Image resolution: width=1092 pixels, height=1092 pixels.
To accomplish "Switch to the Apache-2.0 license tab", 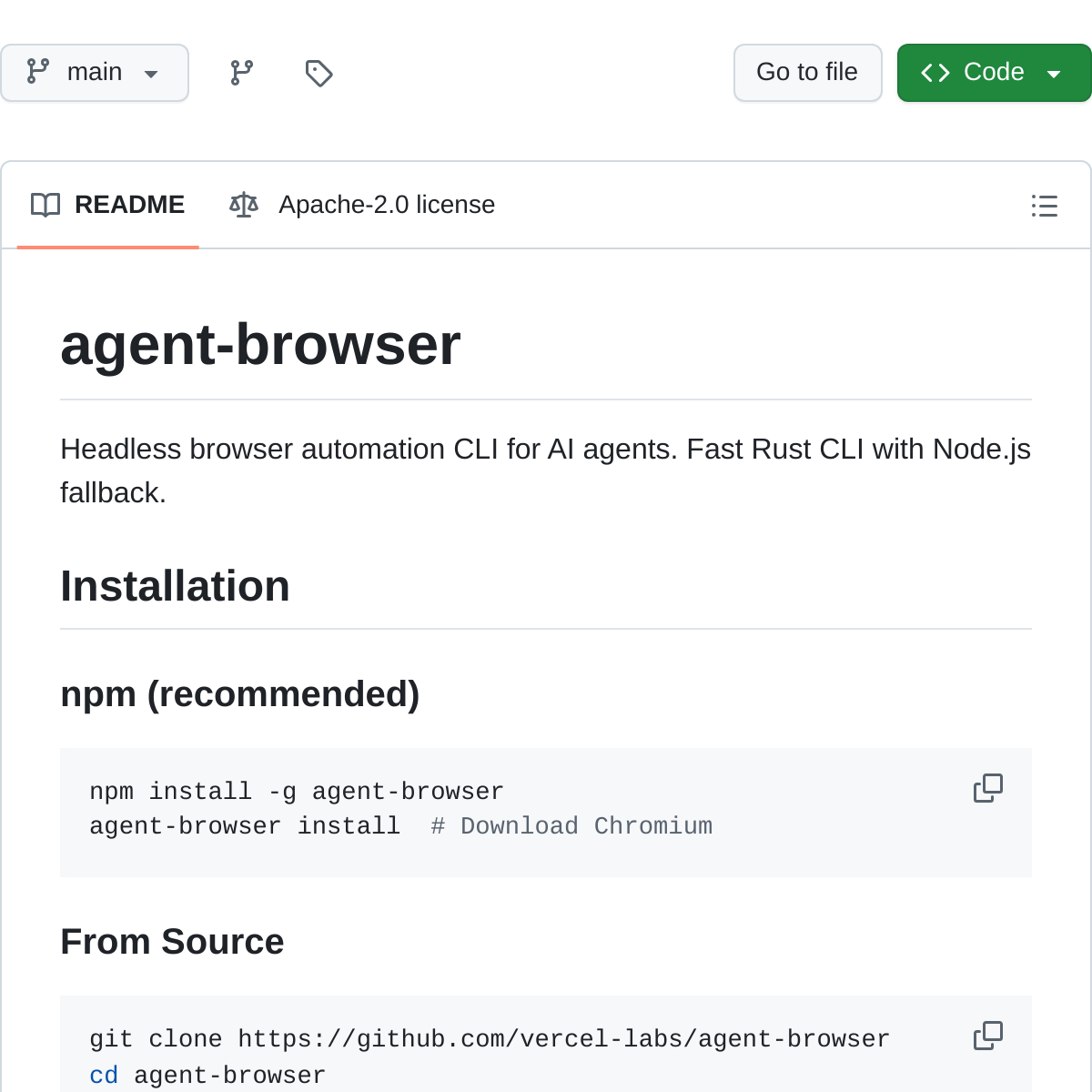I will click(386, 205).
